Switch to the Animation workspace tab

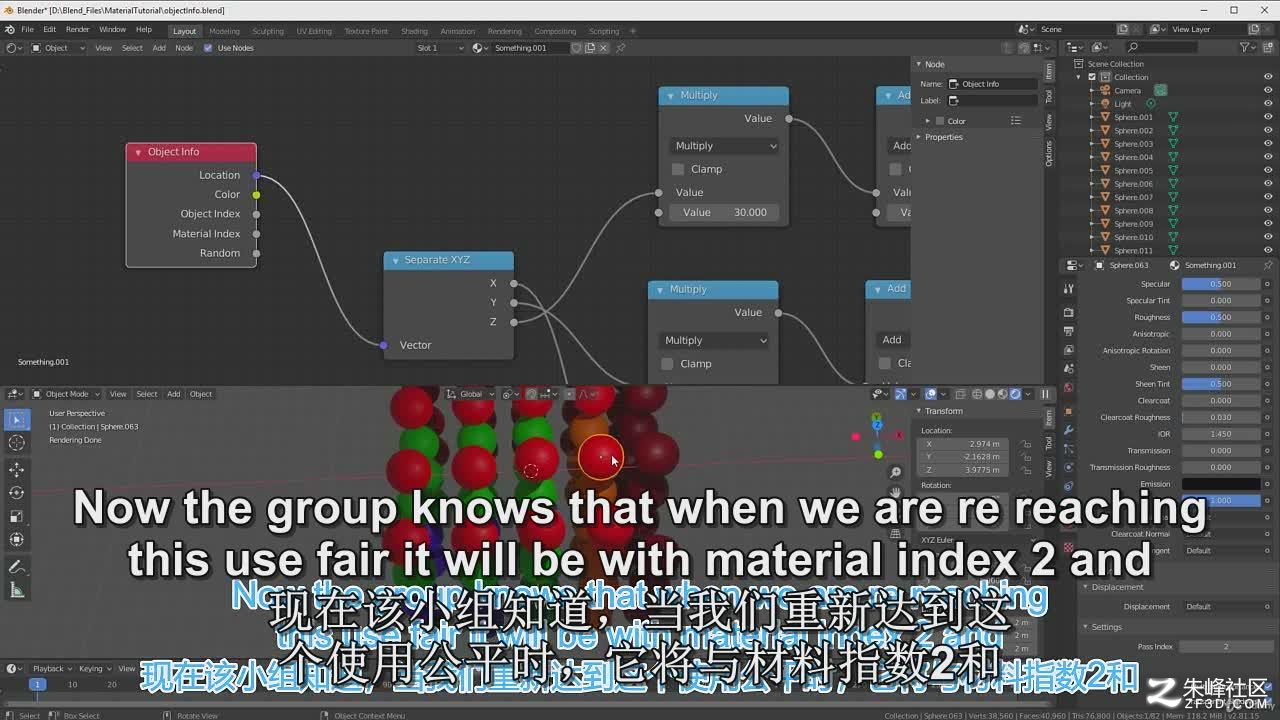(x=458, y=31)
